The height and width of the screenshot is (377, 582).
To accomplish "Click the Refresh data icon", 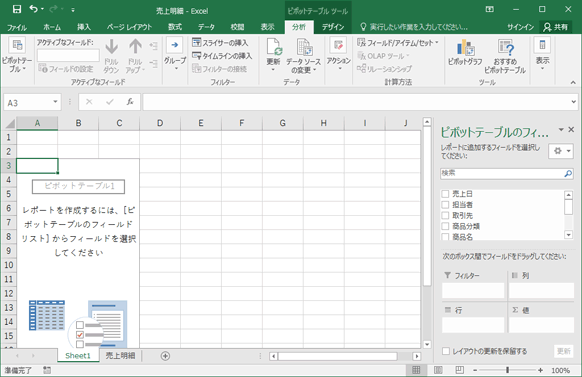I will click(274, 47).
